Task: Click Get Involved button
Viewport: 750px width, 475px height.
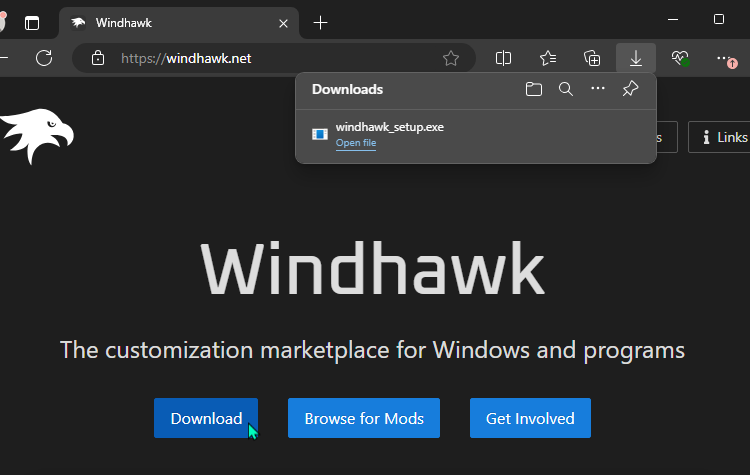Action: coord(530,418)
